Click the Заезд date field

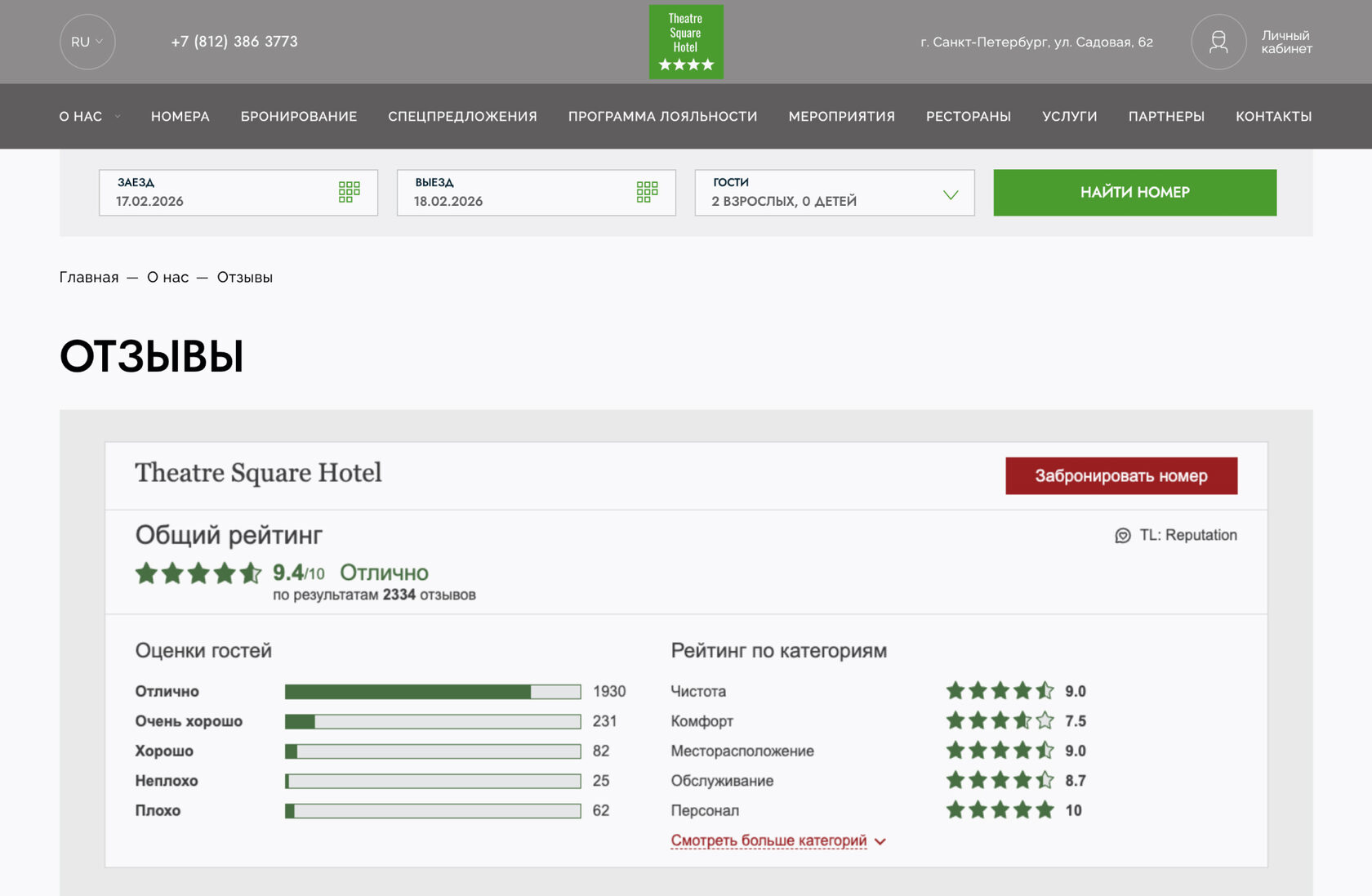[238, 193]
